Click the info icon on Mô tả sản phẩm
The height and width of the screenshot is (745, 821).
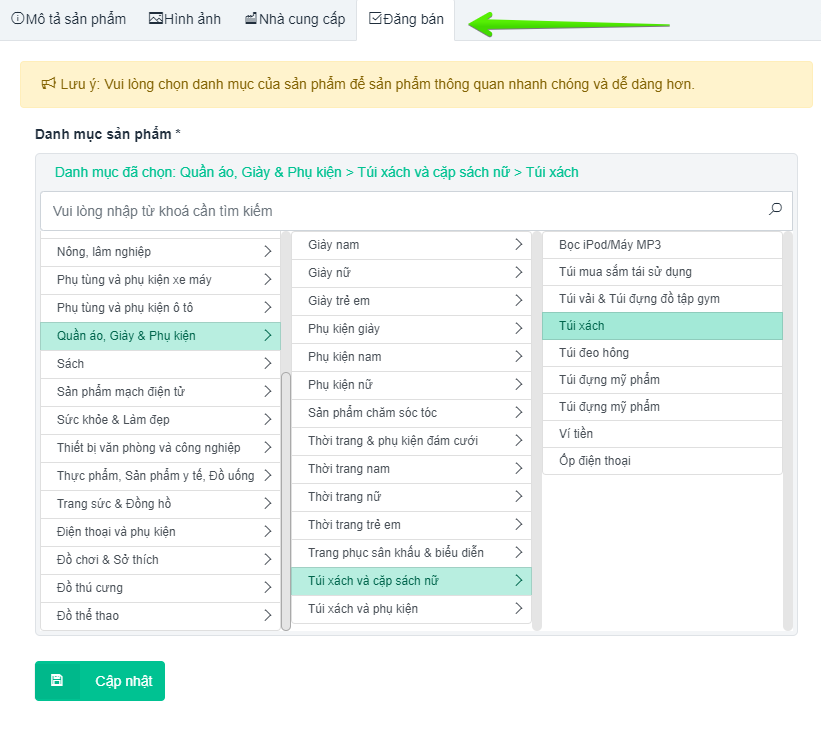point(17,19)
